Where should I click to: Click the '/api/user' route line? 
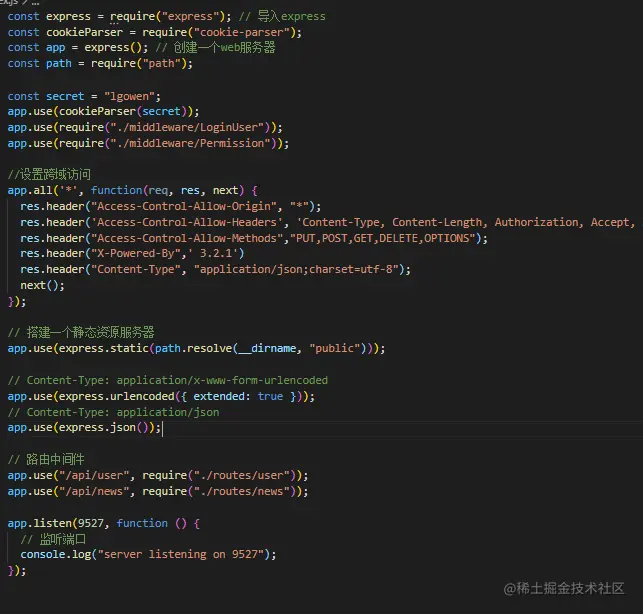(158, 475)
